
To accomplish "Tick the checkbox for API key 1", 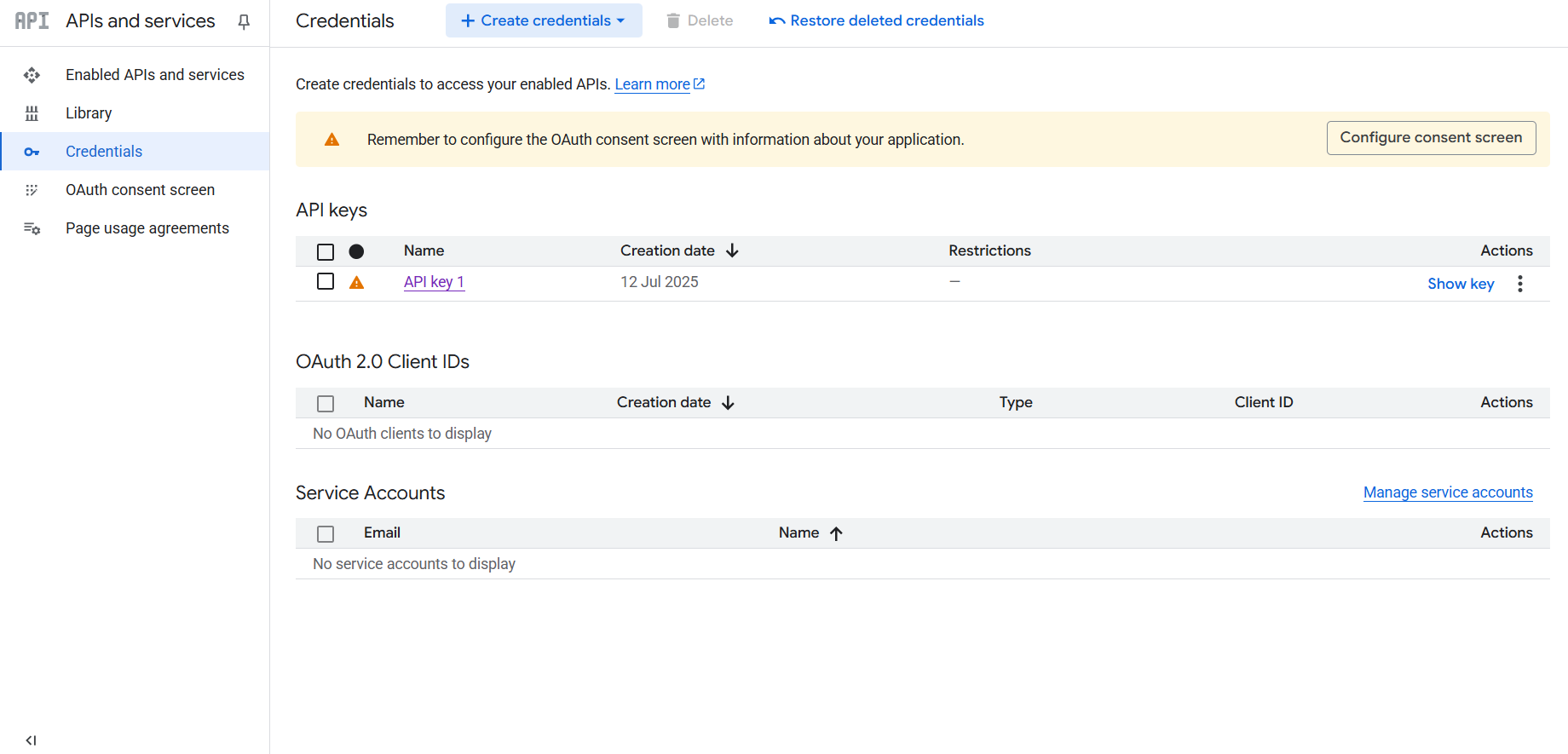I will pyautogui.click(x=326, y=281).
